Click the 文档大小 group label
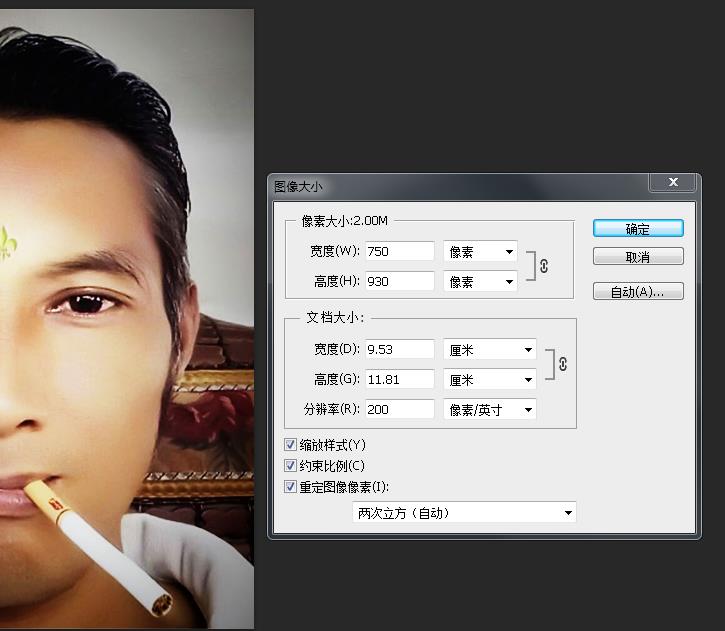 coord(335,318)
